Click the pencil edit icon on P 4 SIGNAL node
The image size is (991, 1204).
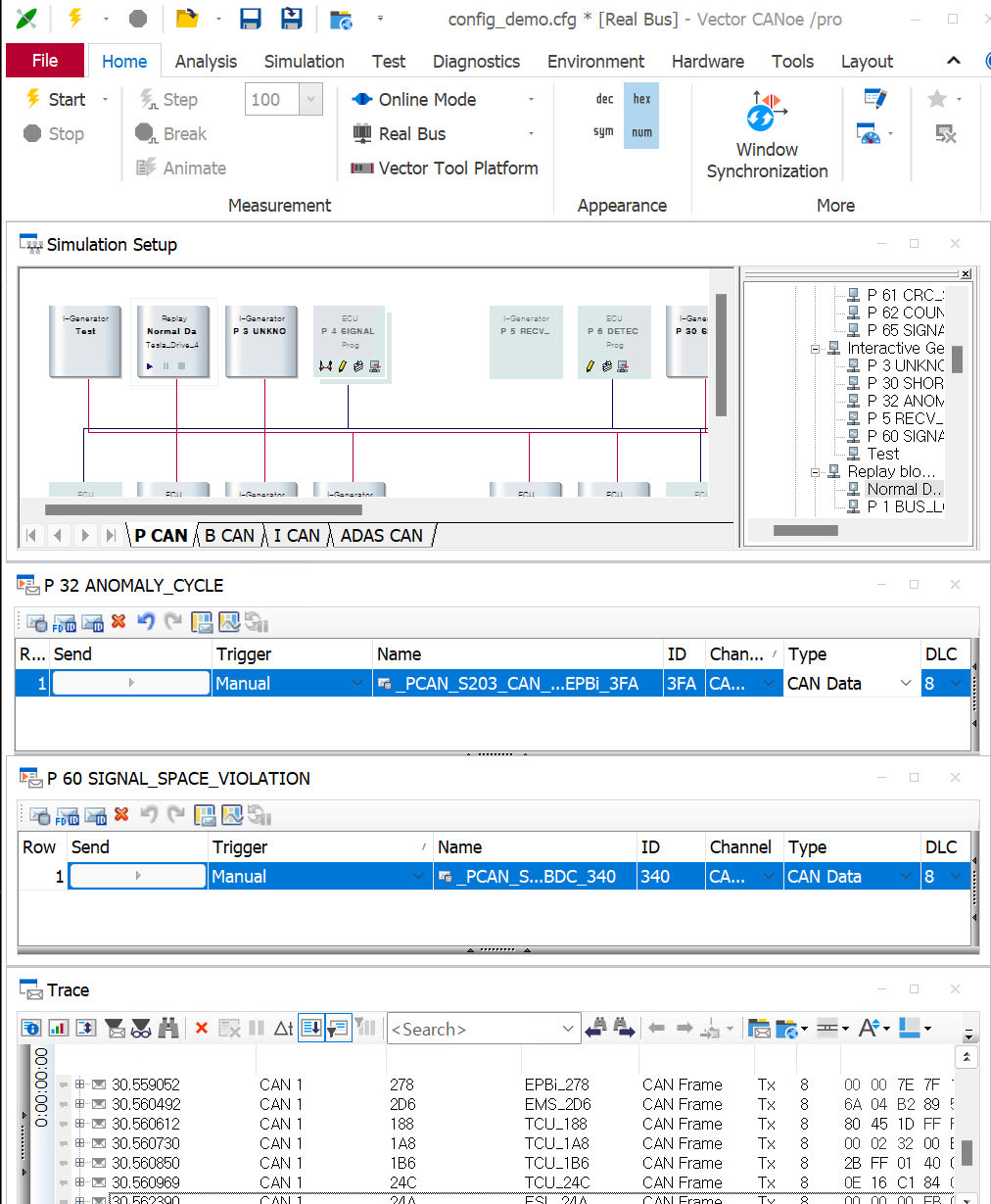pyautogui.click(x=342, y=366)
